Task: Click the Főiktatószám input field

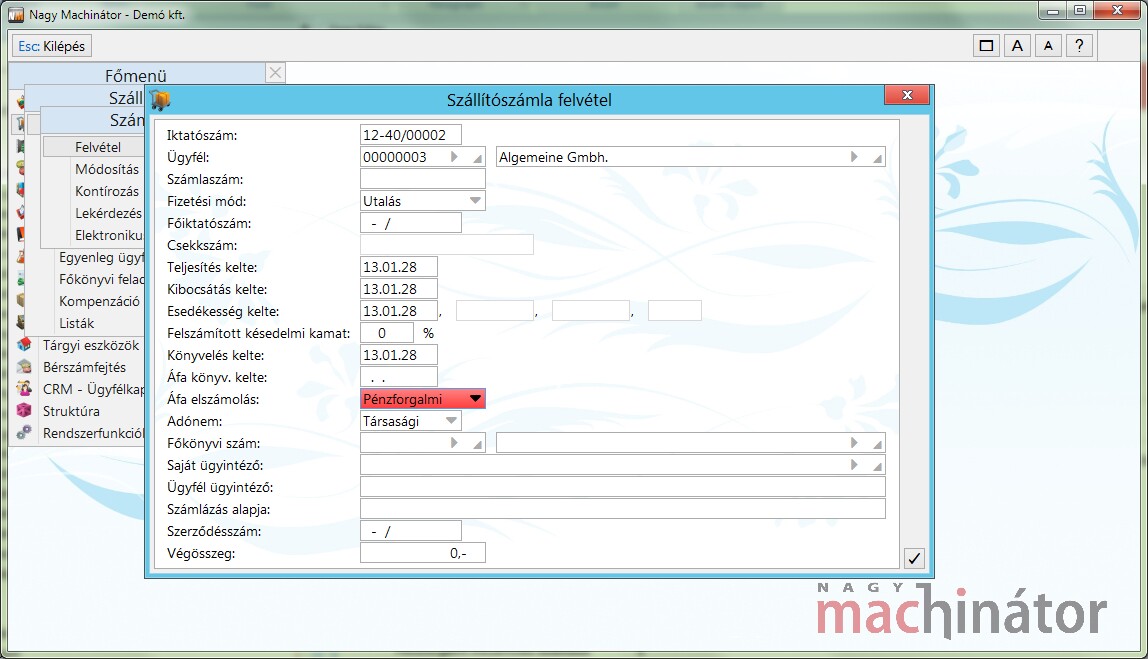Action: point(411,223)
